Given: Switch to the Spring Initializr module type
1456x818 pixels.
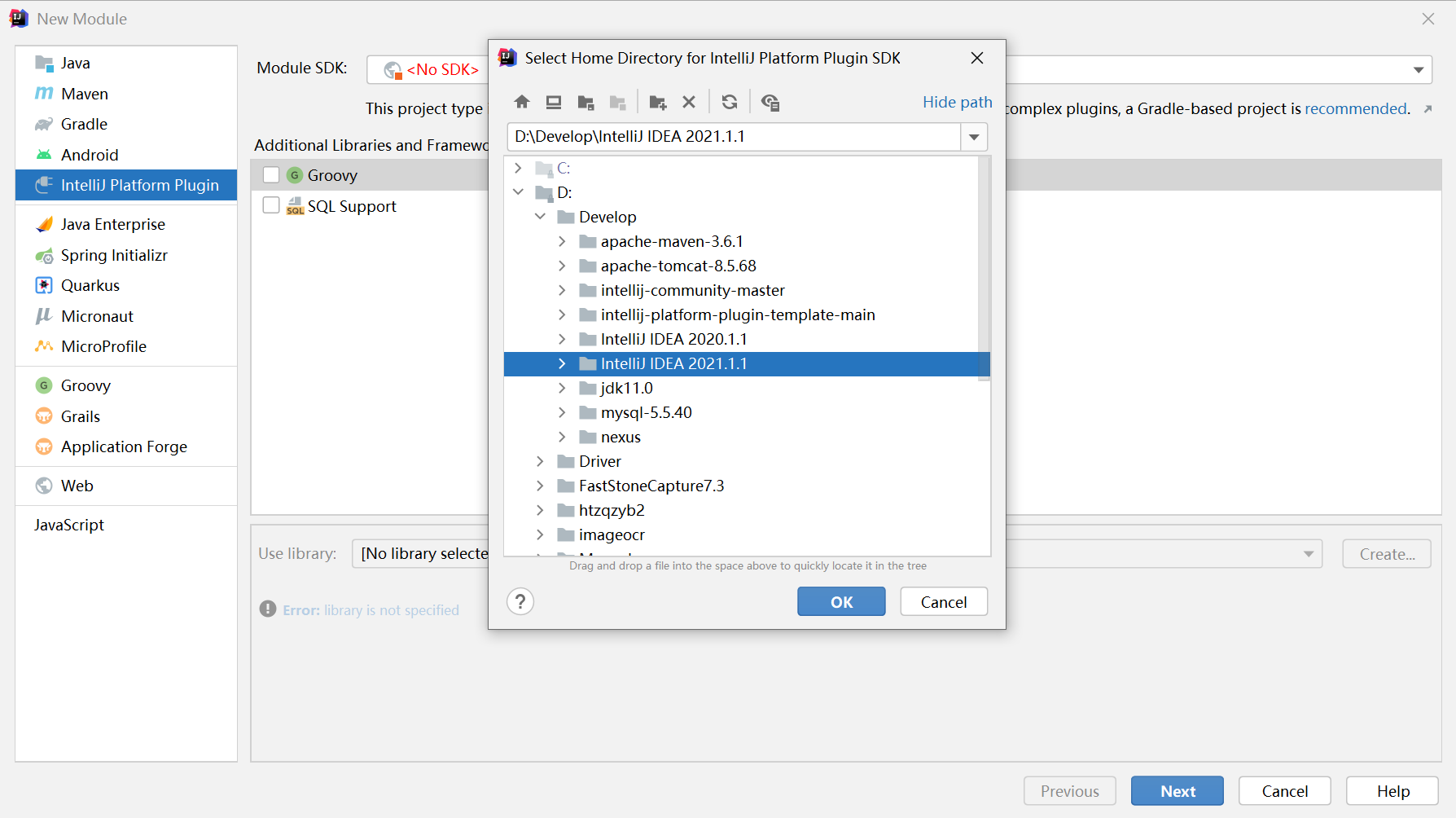Looking at the screenshot, I should (112, 255).
